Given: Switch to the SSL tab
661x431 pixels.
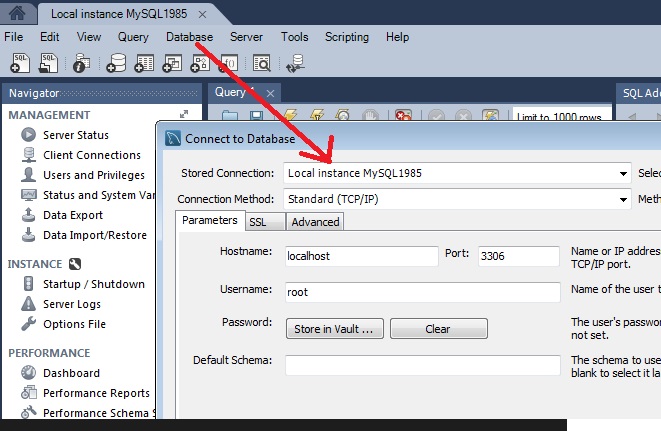Looking at the screenshot, I should click(x=265, y=222).
